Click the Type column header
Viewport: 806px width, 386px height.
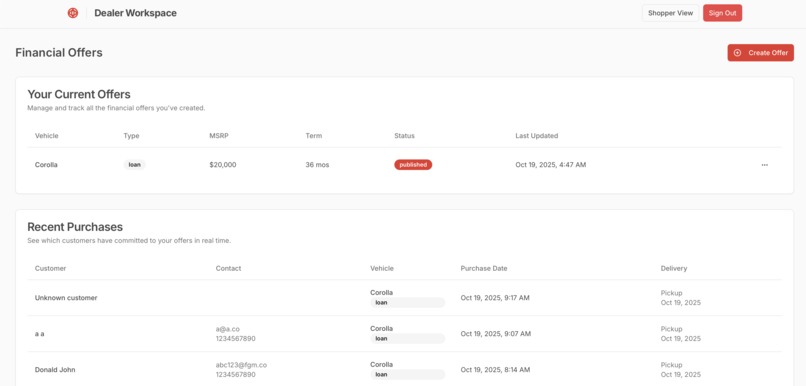pos(131,136)
